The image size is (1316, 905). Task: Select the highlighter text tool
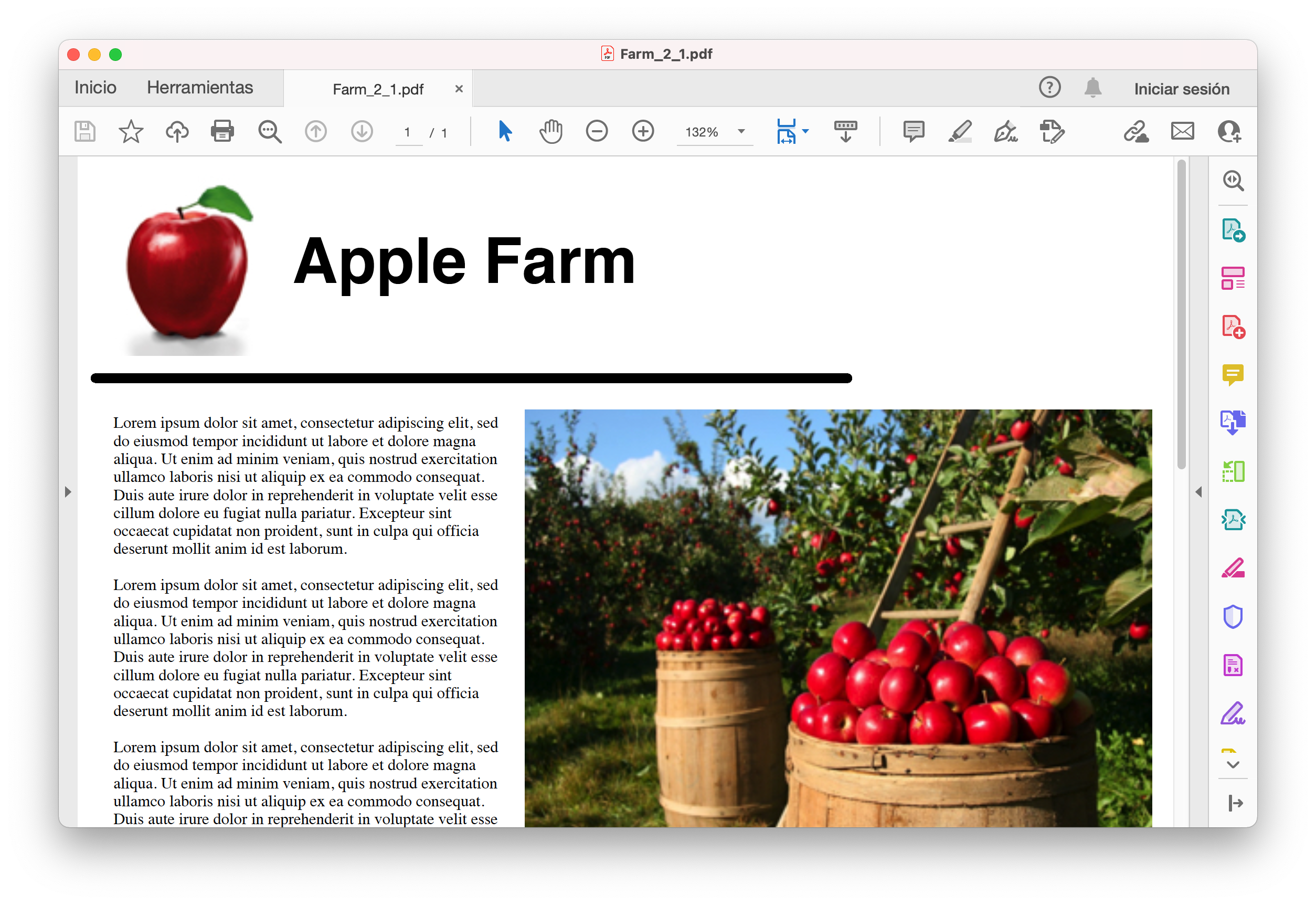click(x=960, y=132)
